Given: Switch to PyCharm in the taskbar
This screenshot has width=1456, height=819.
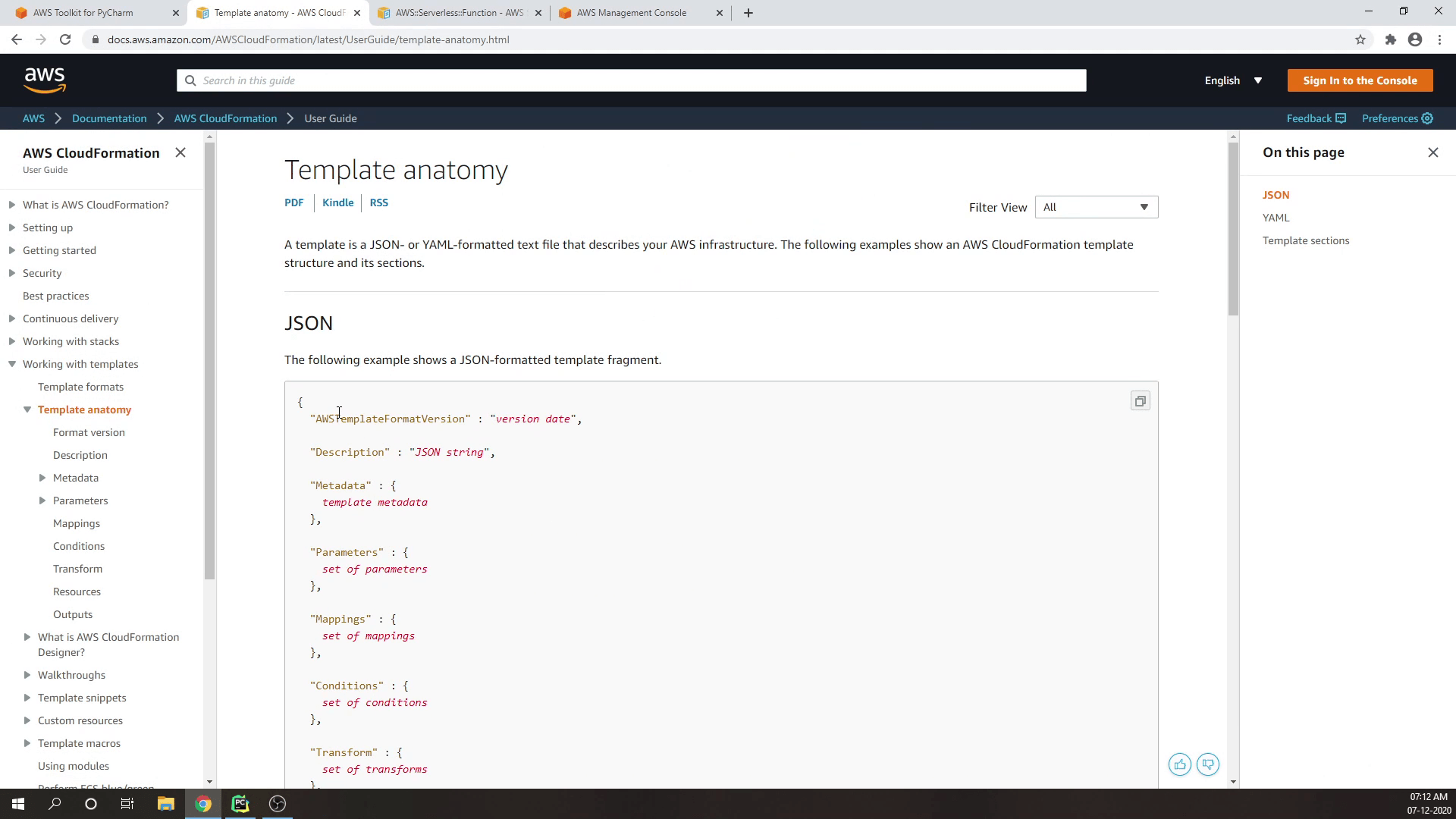Looking at the screenshot, I should click(240, 804).
